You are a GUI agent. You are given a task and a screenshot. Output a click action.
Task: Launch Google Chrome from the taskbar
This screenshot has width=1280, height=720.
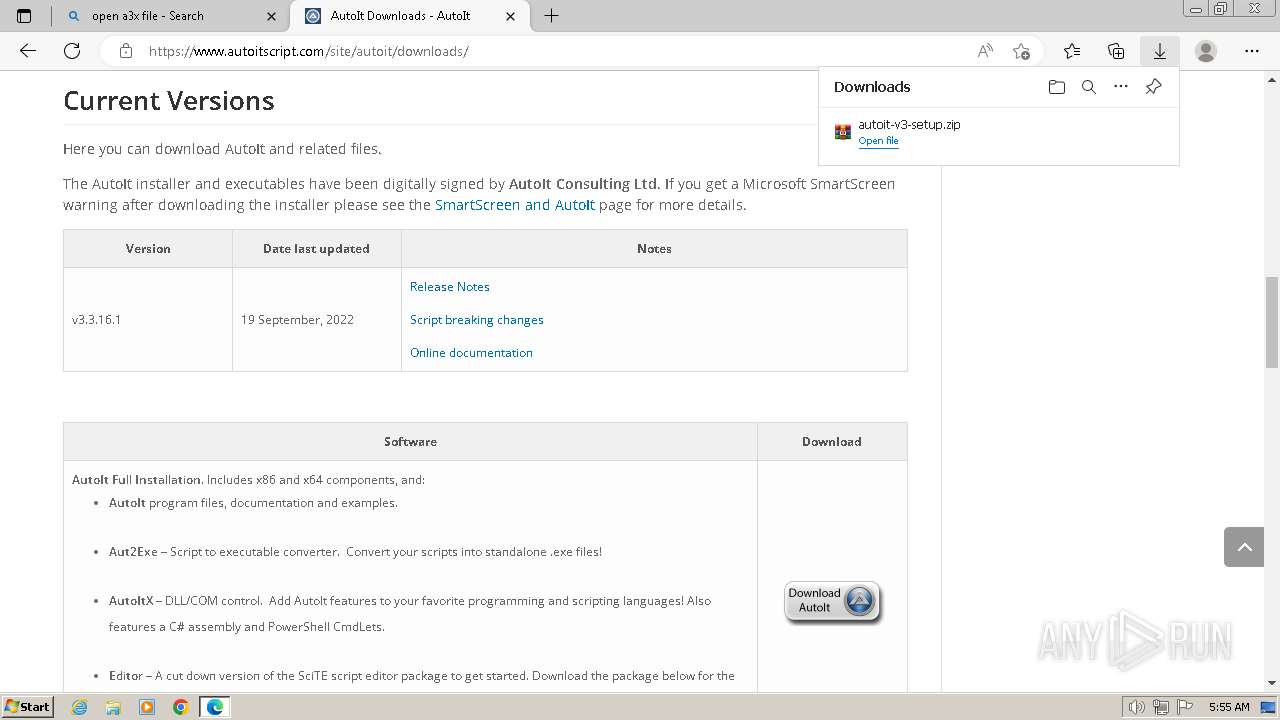click(181, 707)
